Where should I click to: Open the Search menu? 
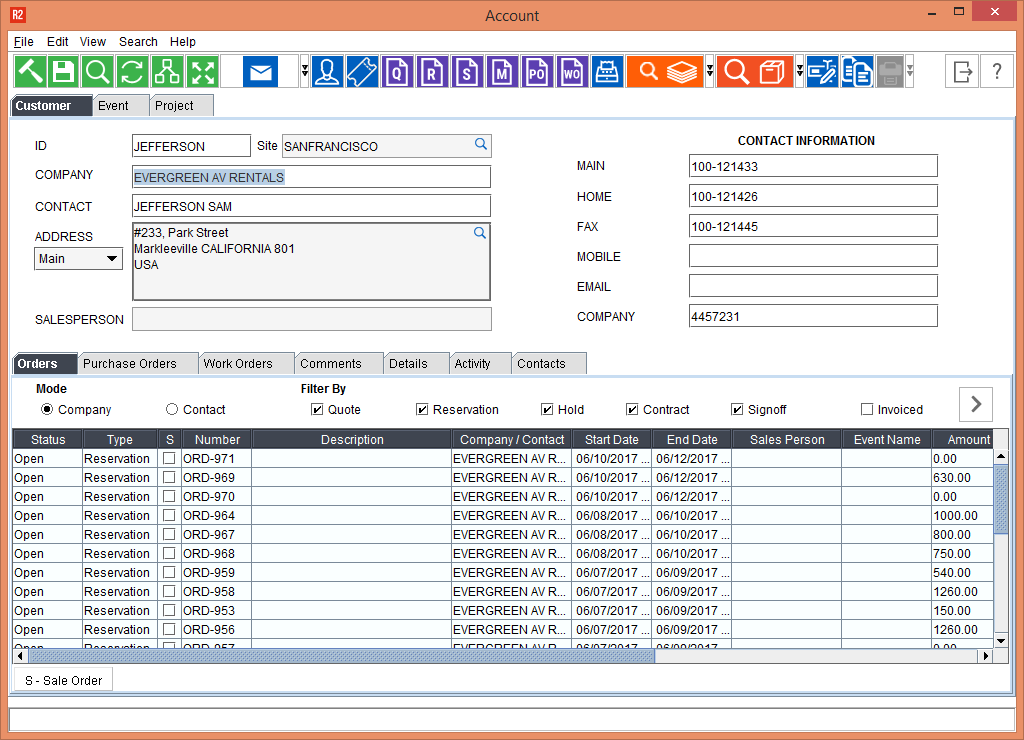(138, 42)
